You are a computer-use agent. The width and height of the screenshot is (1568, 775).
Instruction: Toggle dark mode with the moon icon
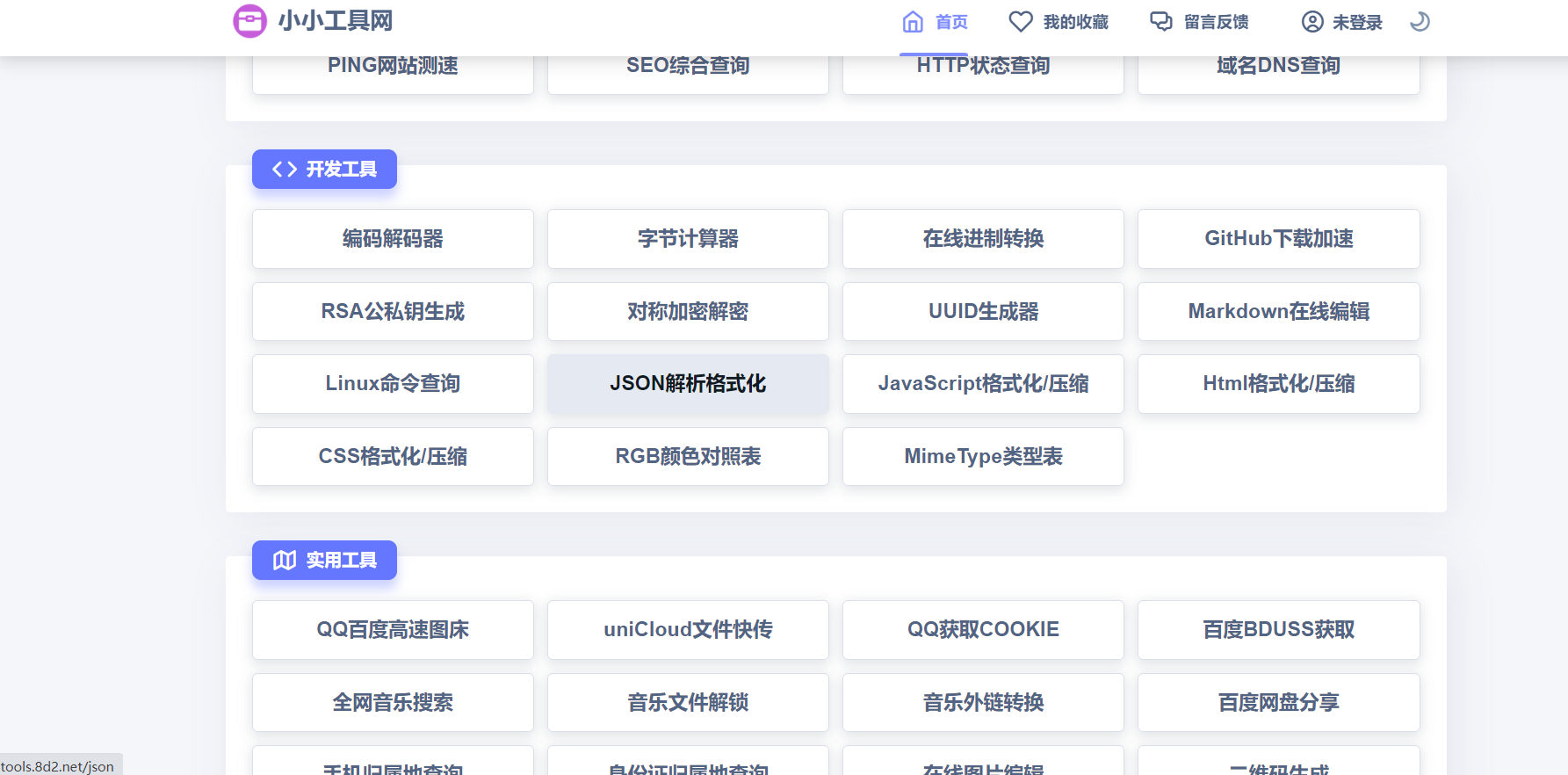click(1420, 22)
